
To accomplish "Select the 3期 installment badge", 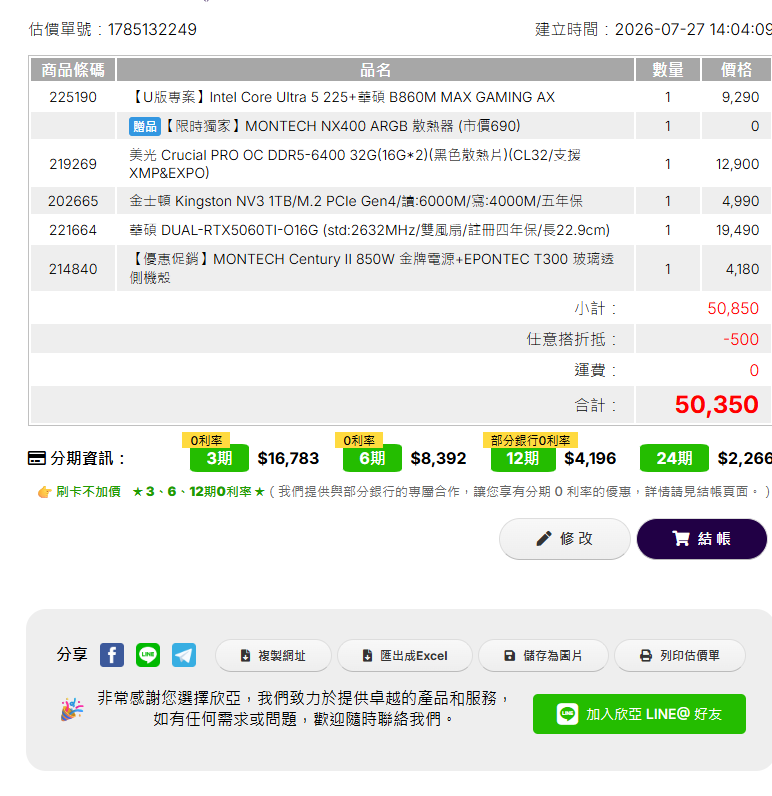I will click(219, 458).
